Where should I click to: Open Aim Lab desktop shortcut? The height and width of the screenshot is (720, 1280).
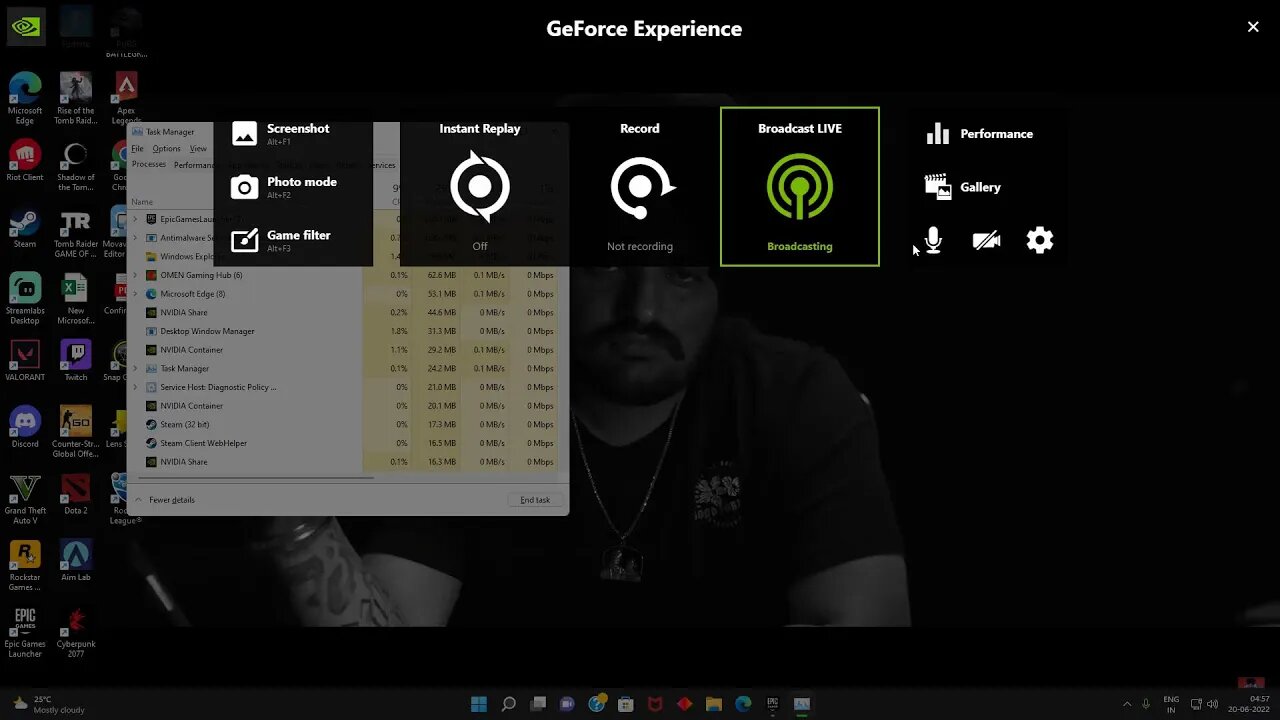tap(75, 560)
